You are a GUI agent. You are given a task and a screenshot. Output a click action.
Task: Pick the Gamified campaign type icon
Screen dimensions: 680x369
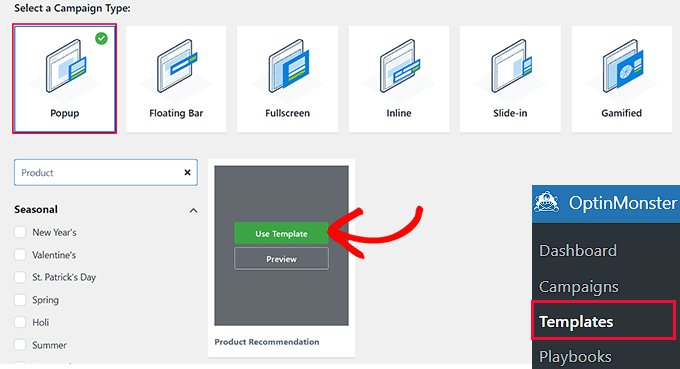pos(622,66)
